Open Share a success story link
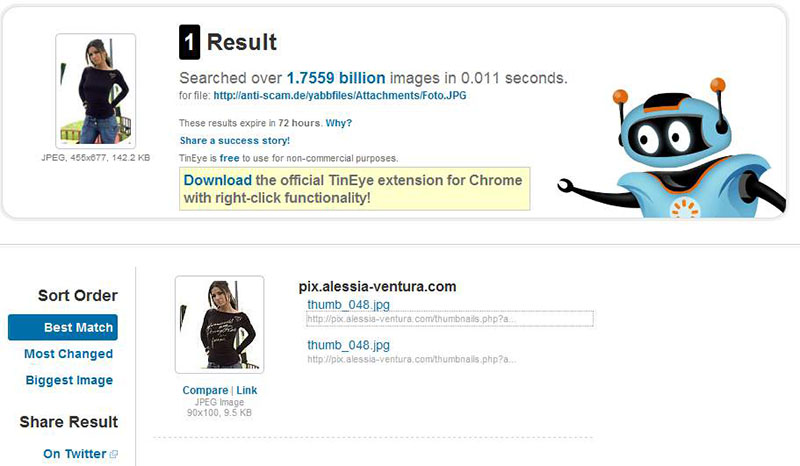Image resolution: width=800 pixels, height=466 pixels. (235, 140)
